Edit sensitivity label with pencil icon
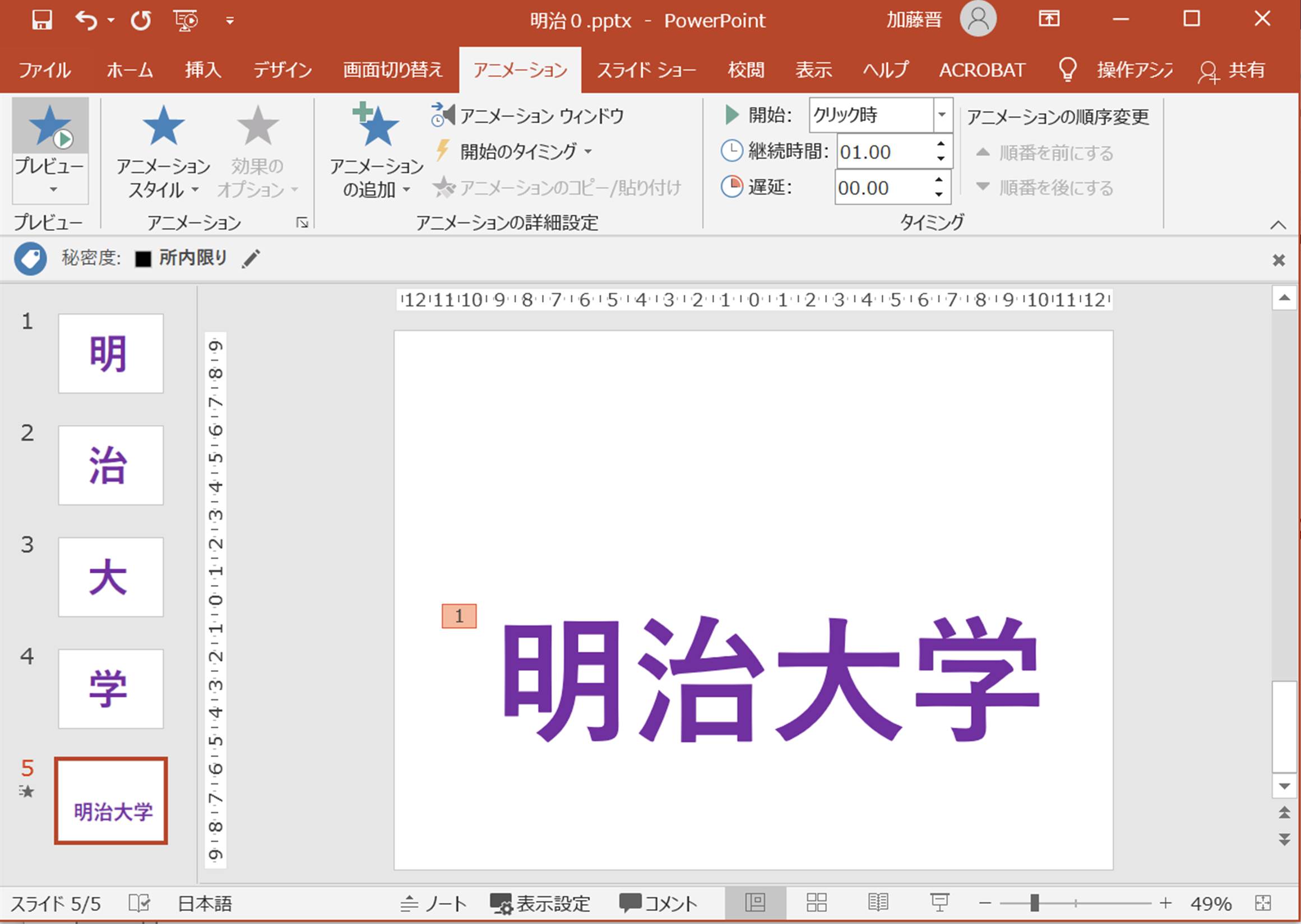The height and width of the screenshot is (924, 1301). 251,258
